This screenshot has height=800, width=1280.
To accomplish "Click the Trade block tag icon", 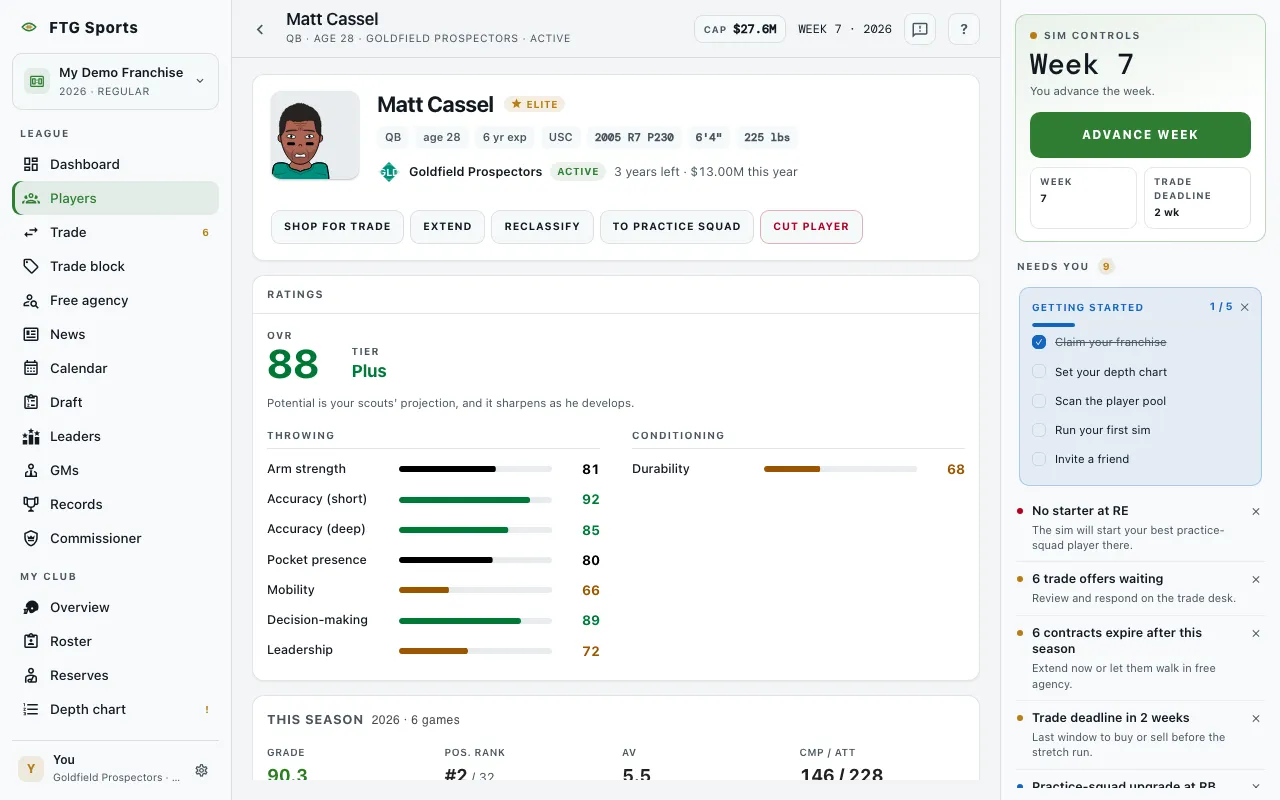I will tap(31, 266).
